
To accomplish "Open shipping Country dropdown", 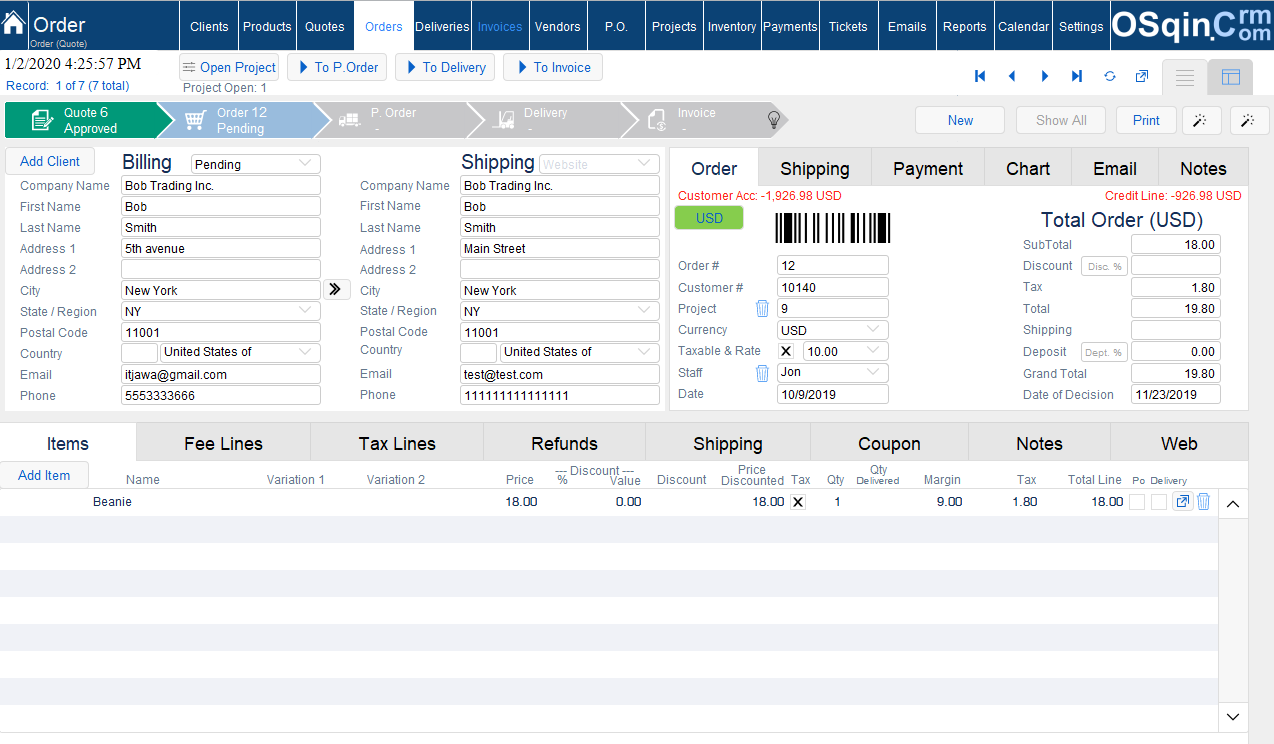I will click(x=580, y=352).
